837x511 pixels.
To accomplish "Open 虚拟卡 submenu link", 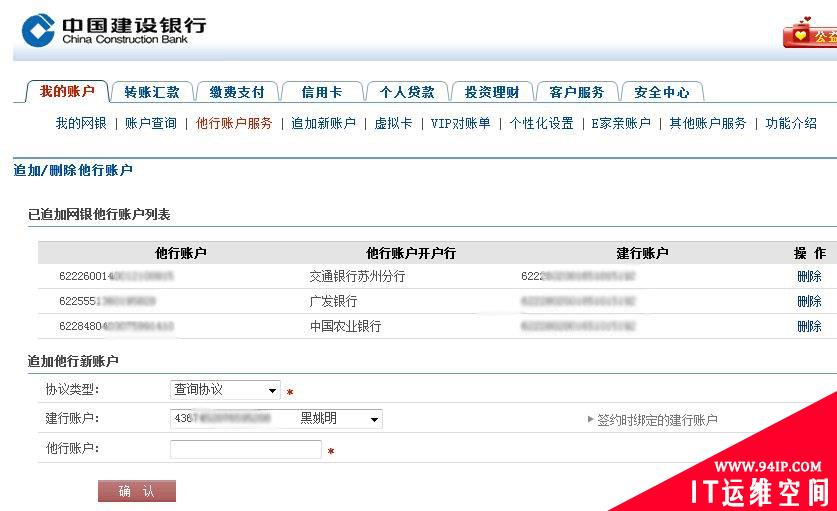I will pyautogui.click(x=393, y=123).
